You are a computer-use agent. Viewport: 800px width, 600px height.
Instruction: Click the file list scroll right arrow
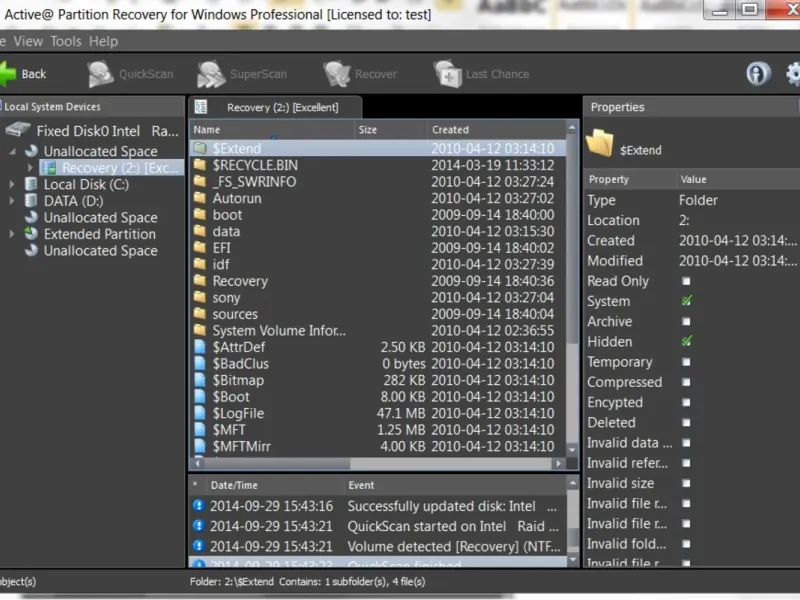(x=558, y=463)
